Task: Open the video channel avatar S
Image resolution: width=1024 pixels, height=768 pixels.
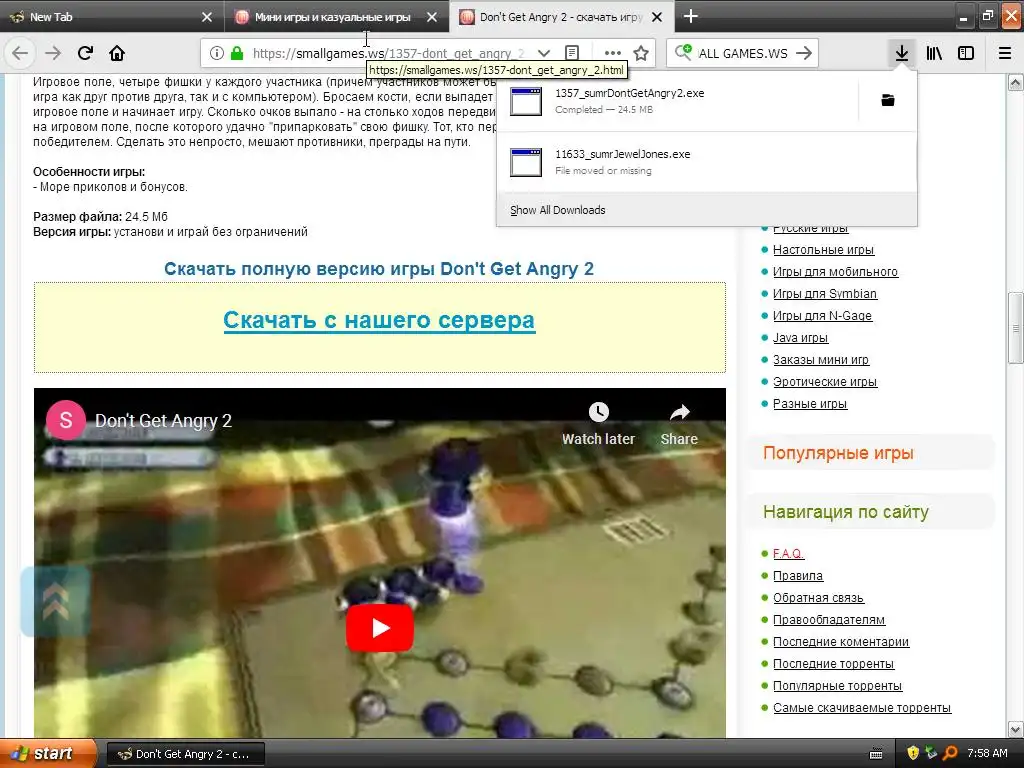Action: click(65, 420)
